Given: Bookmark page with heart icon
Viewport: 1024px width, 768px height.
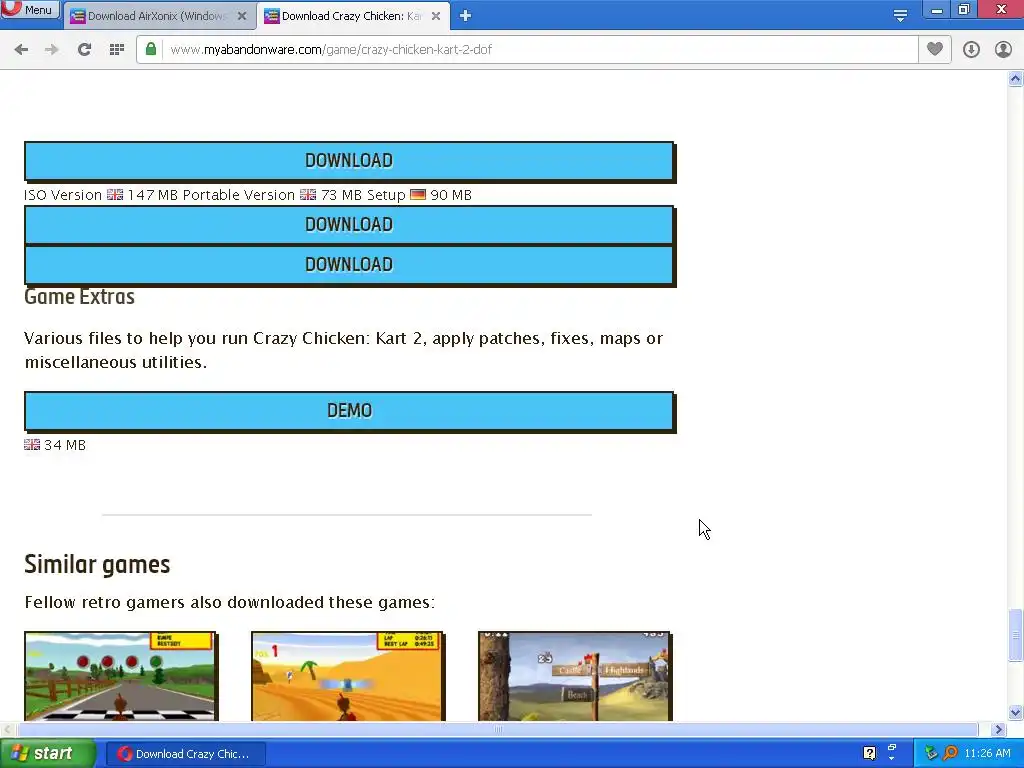Looking at the screenshot, I should click(935, 49).
